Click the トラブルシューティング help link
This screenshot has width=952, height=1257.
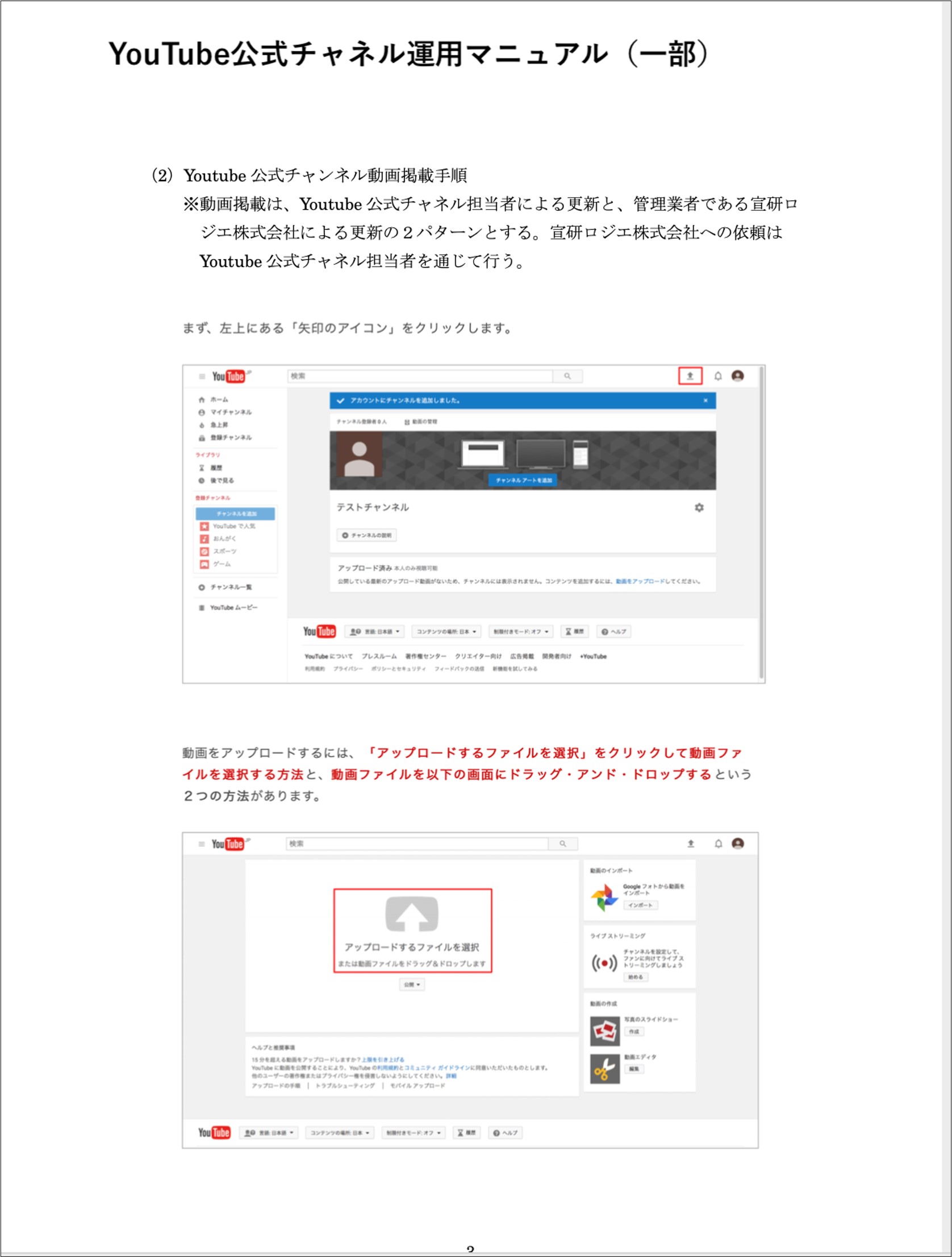click(345, 1085)
